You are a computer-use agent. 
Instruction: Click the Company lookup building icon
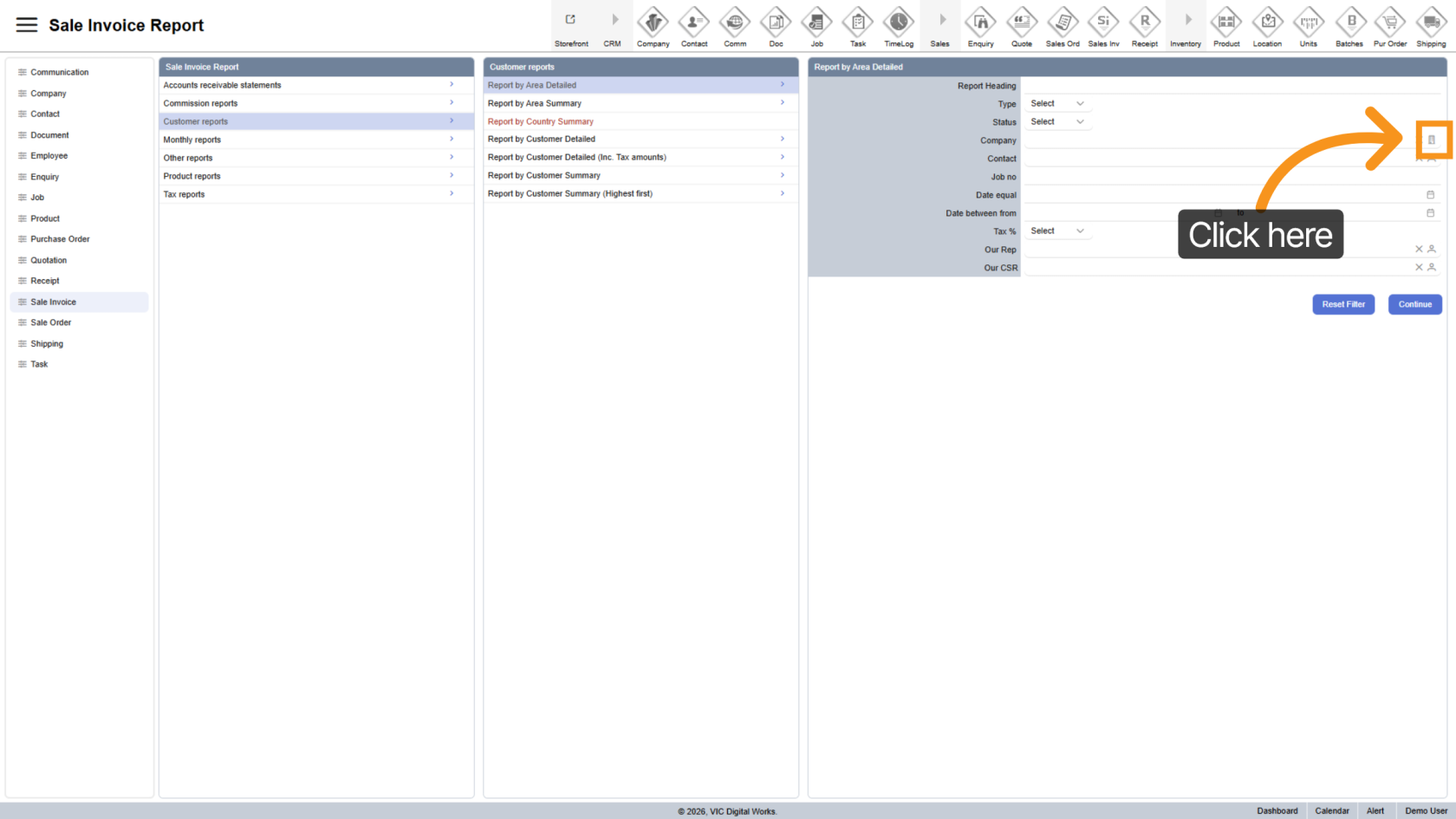click(1432, 140)
